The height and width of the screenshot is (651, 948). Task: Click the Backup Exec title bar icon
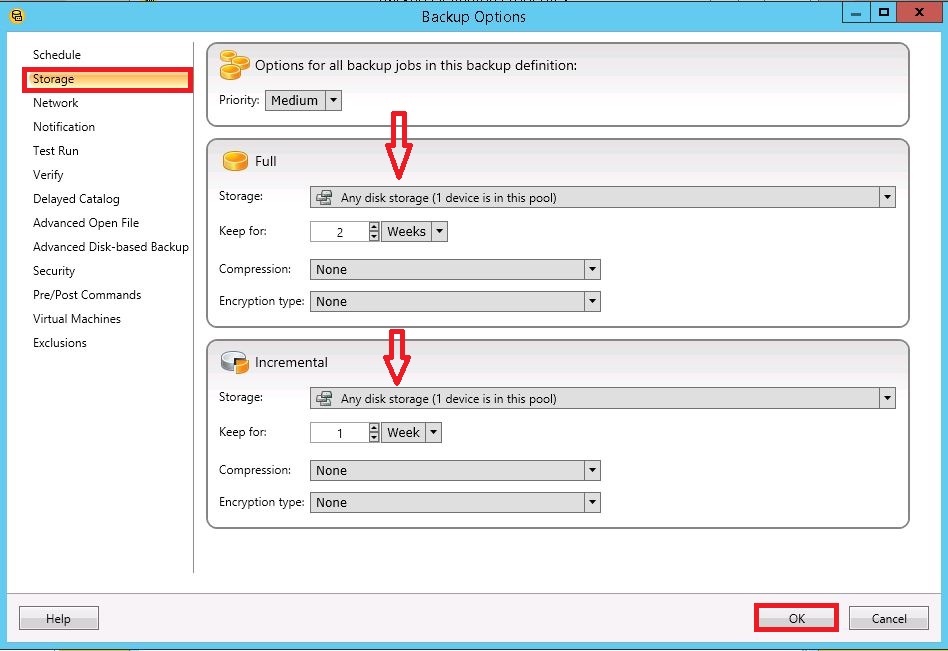17,15
